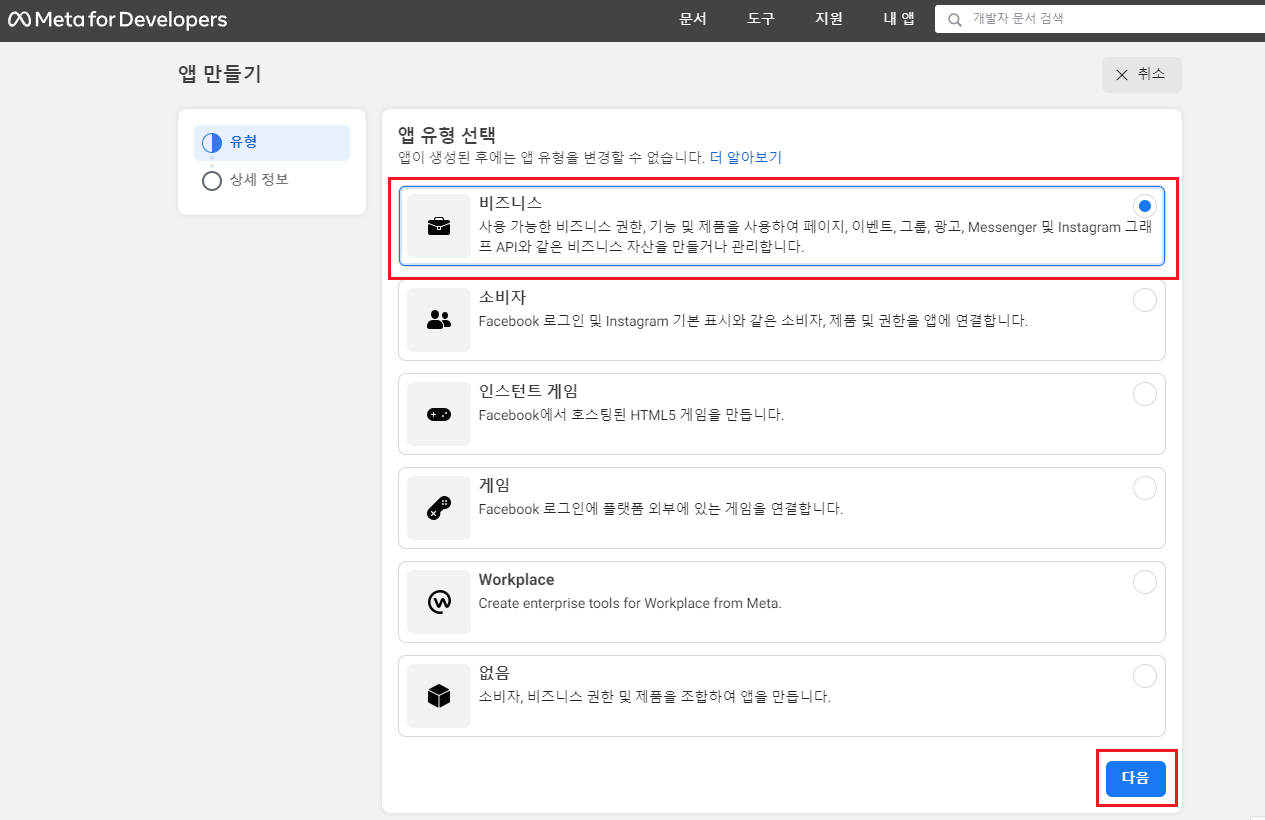This screenshot has height=820, width=1265.
Task: Click the 다음 button
Action: pyautogui.click(x=1136, y=778)
